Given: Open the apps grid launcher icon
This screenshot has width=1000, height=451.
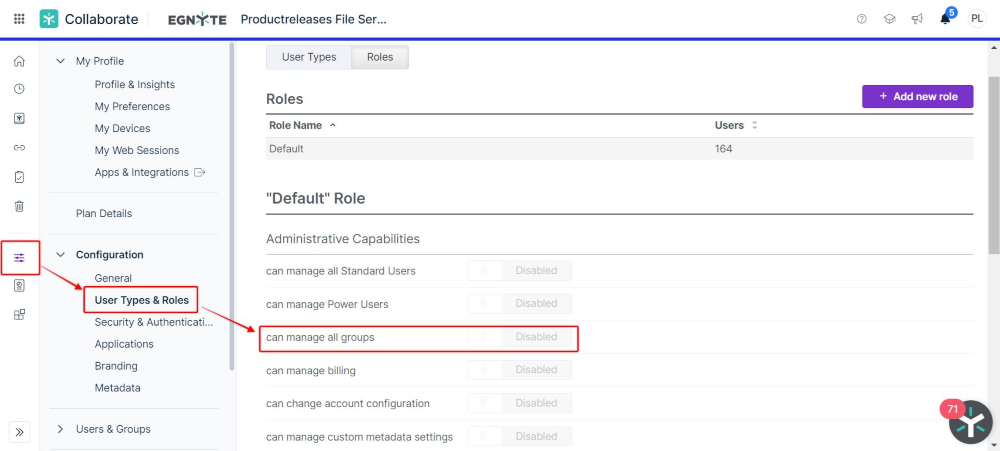Looking at the screenshot, I should pos(19,19).
